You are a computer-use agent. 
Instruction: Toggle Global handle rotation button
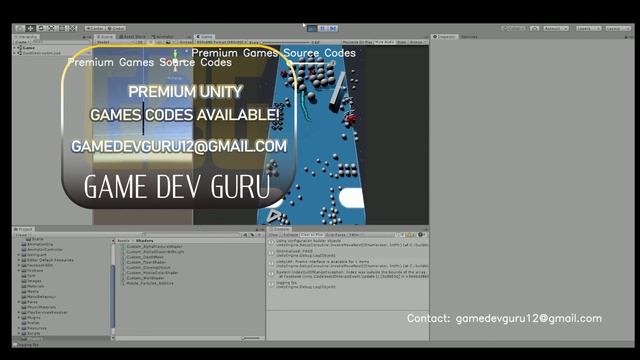(x=116, y=29)
